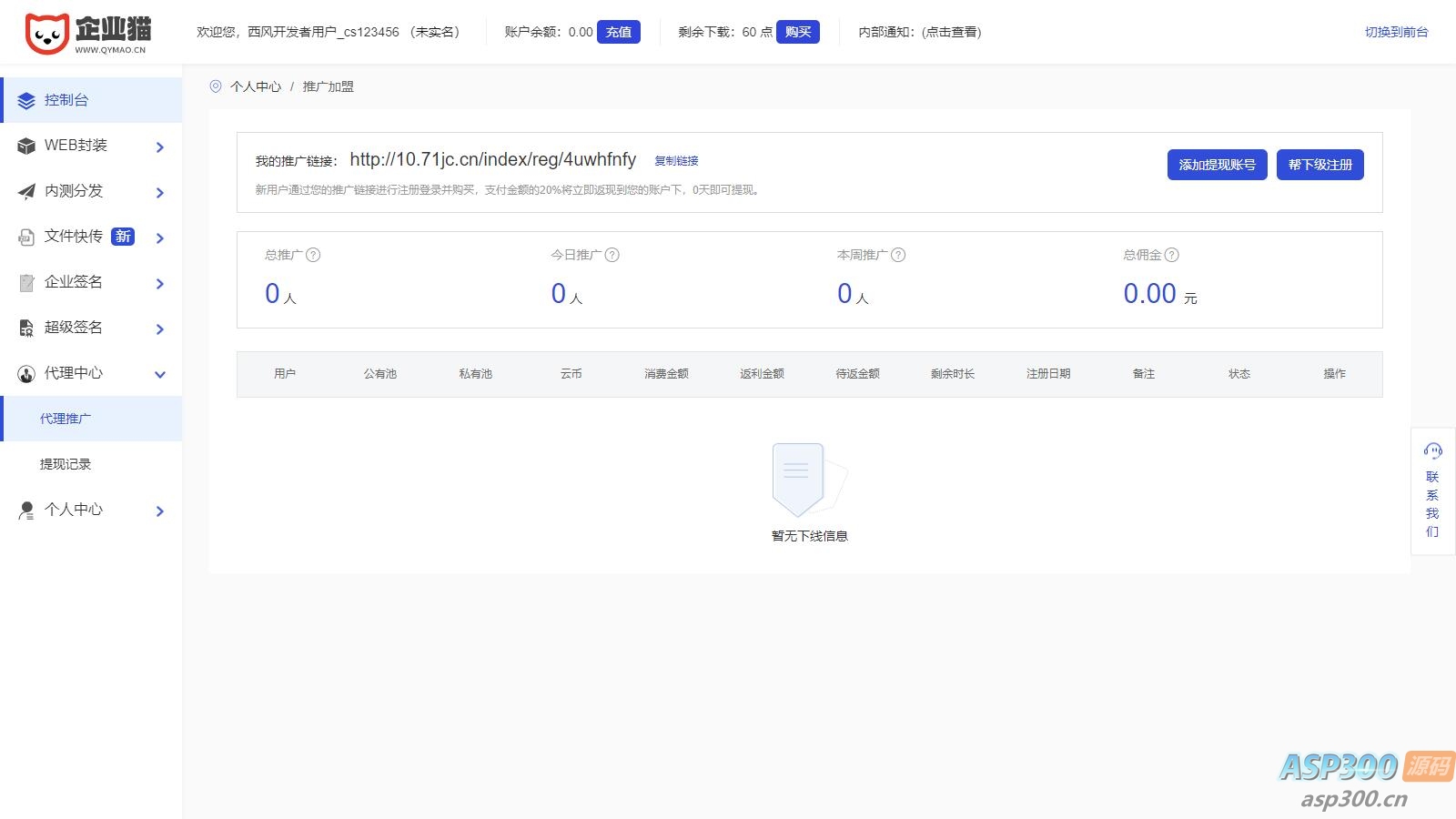
Task: Expand the 超级签名 submenu arrow
Action: 160,329
